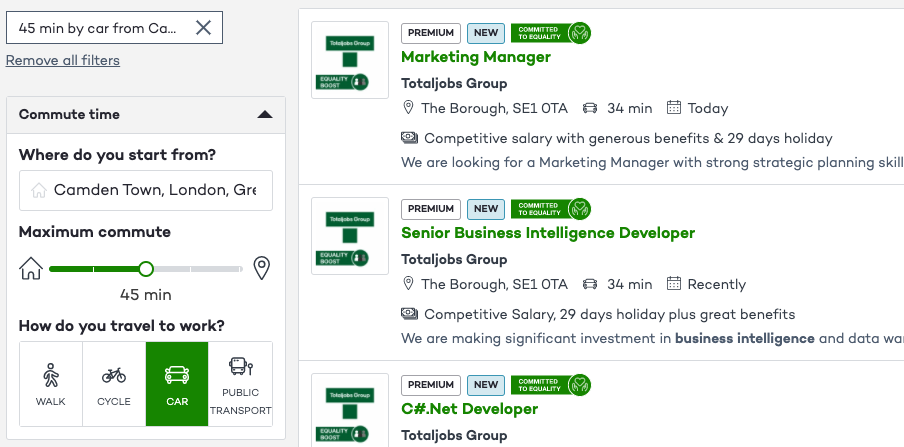Viewport: 904px width, 447px height.
Task: Open the Marketing Manager job listing
Action: tap(476, 57)
